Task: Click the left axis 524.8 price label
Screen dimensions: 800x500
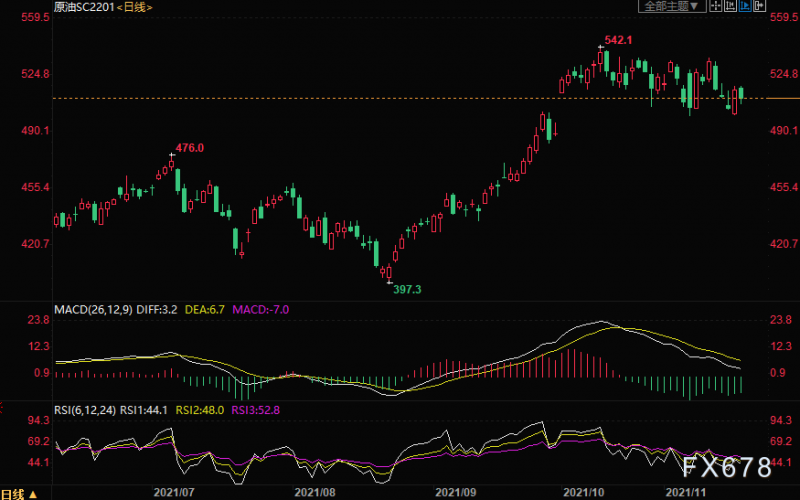Action: (x=35, y=74)
